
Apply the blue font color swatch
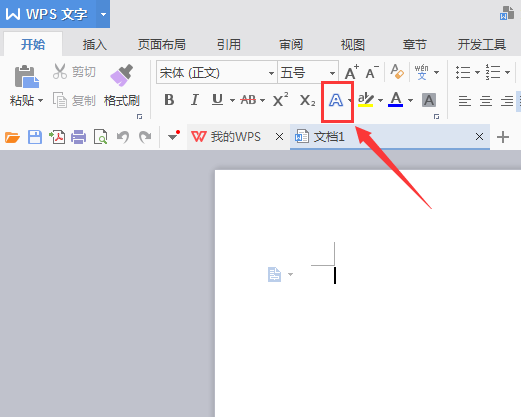(x=396, y=100)
